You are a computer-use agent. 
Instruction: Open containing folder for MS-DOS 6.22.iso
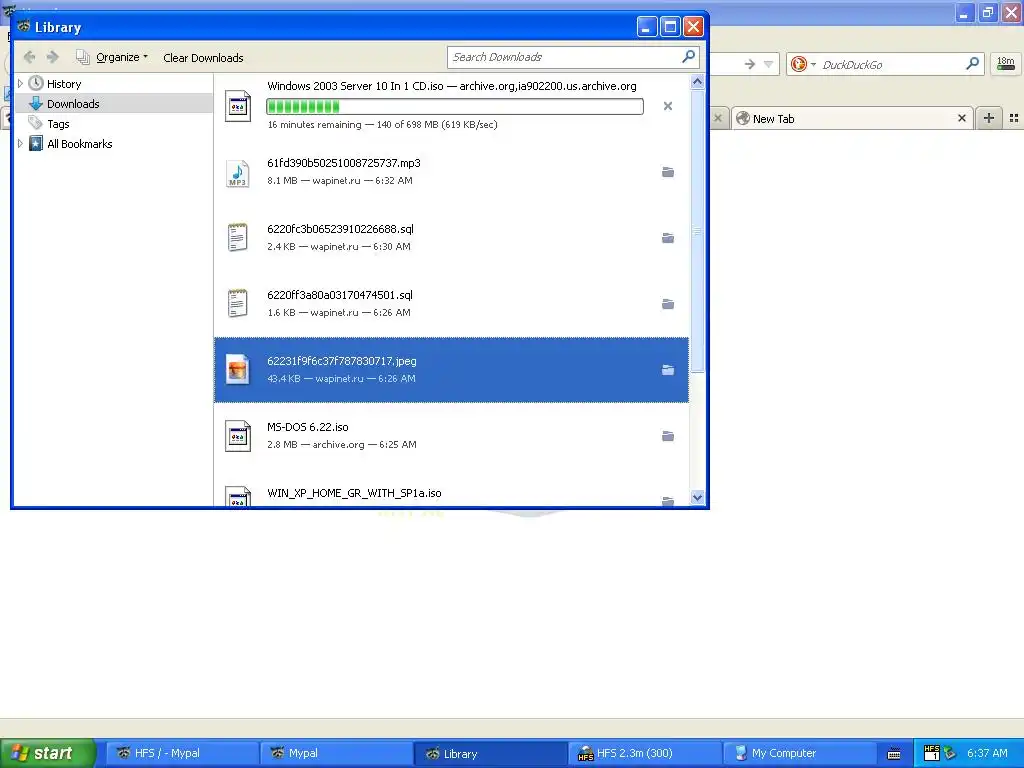point(667,436)
